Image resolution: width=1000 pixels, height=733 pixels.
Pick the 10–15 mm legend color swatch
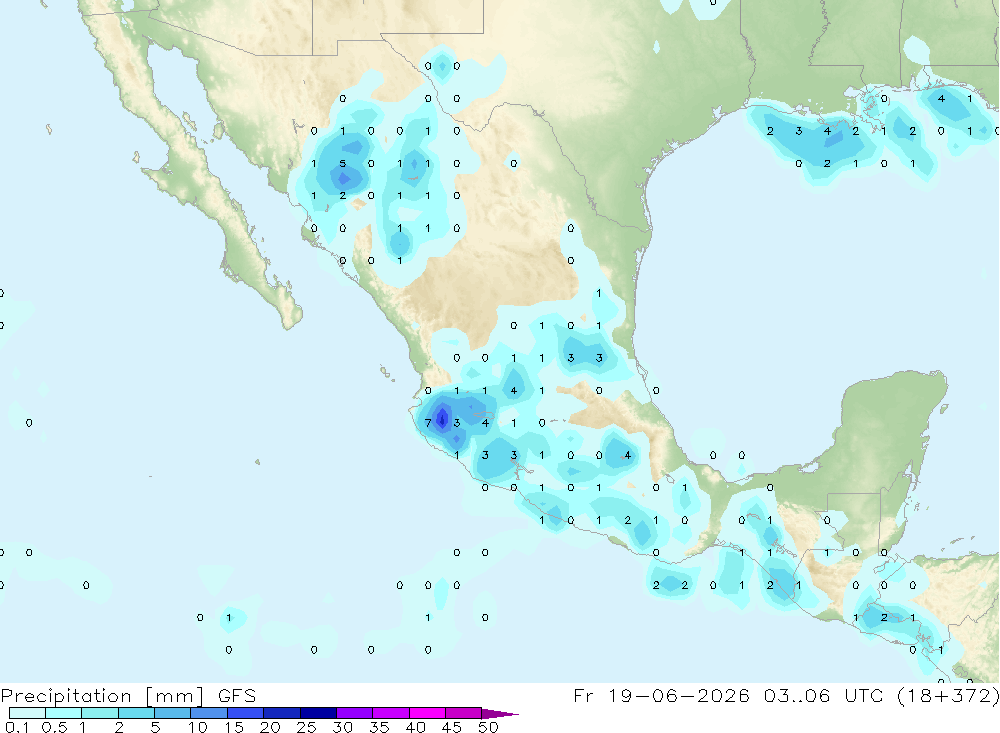(x=209, y=713)
